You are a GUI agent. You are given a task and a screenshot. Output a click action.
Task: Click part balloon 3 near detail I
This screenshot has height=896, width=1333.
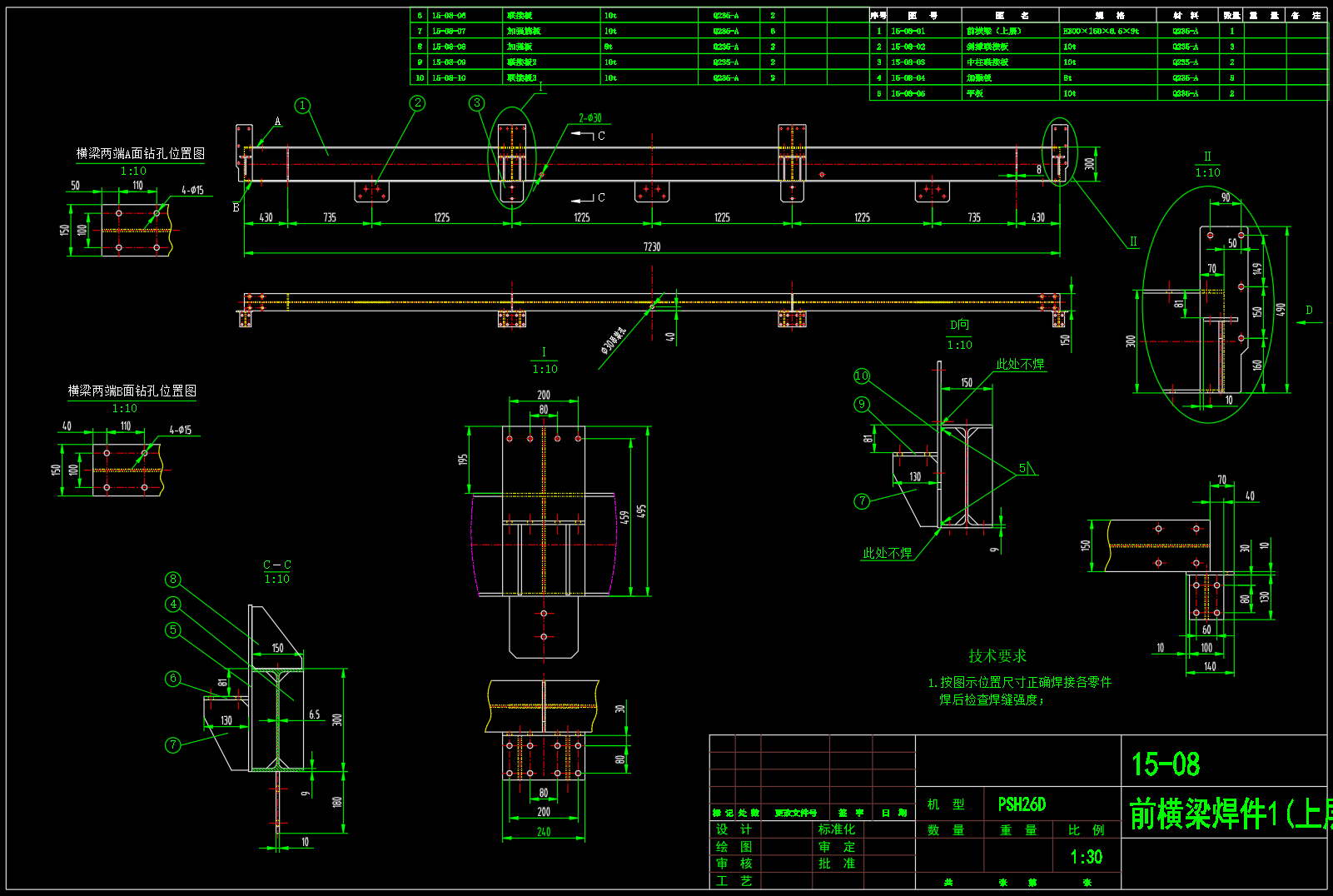[477, 103]
